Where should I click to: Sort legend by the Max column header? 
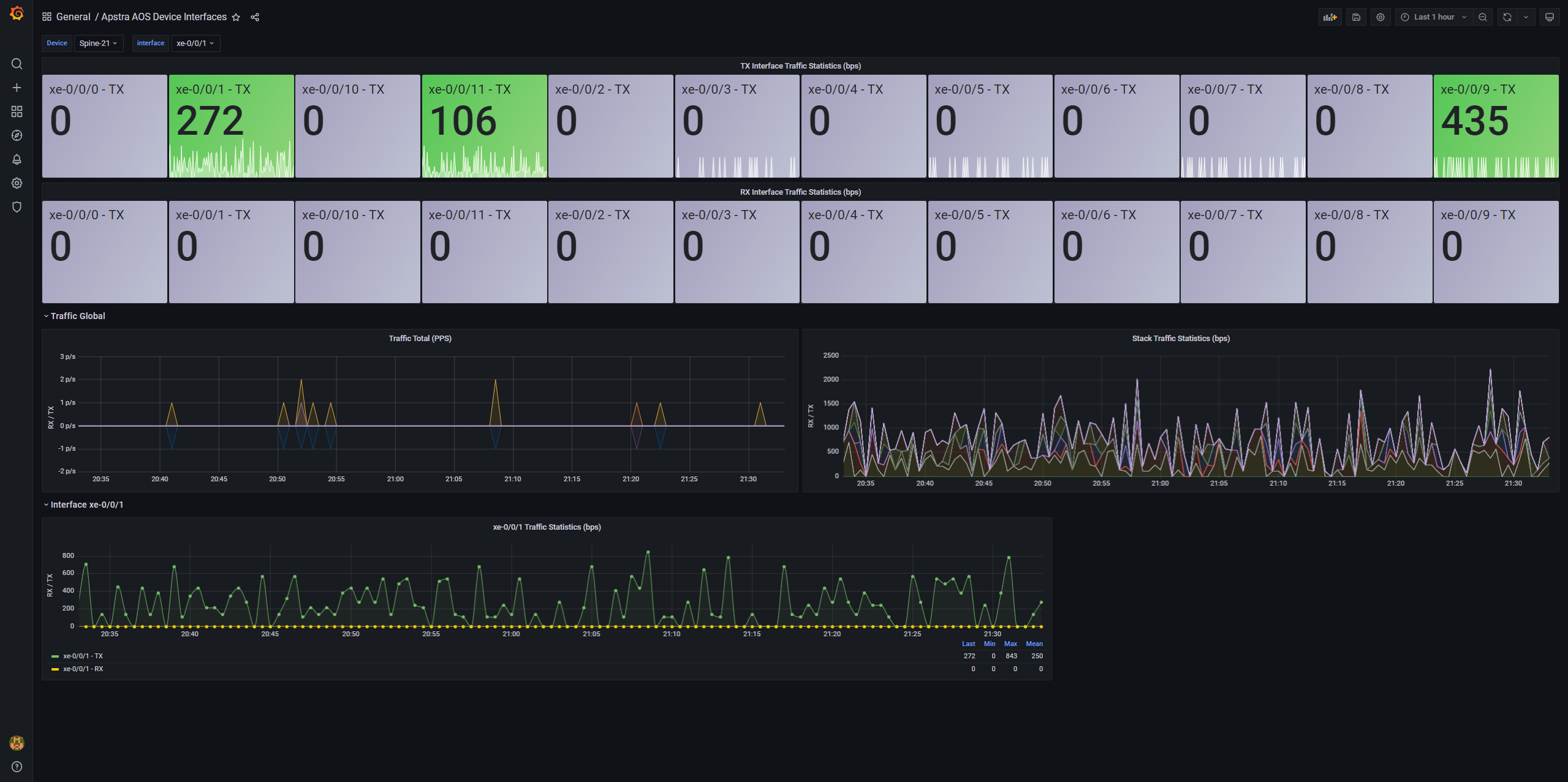(x=1010, y=644)
